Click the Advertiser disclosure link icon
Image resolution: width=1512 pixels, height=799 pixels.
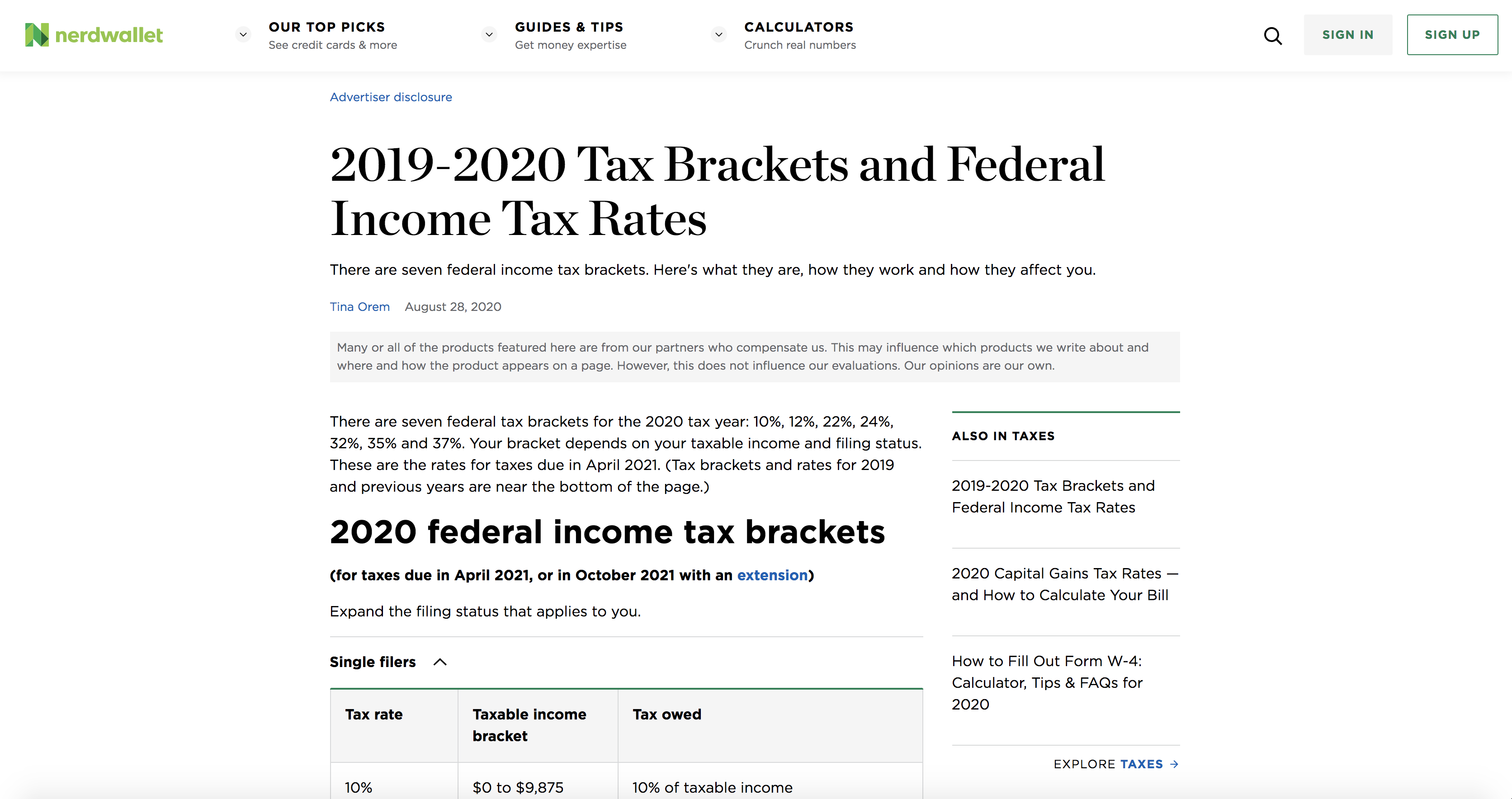pyautogui.click(x=390, y=97)
